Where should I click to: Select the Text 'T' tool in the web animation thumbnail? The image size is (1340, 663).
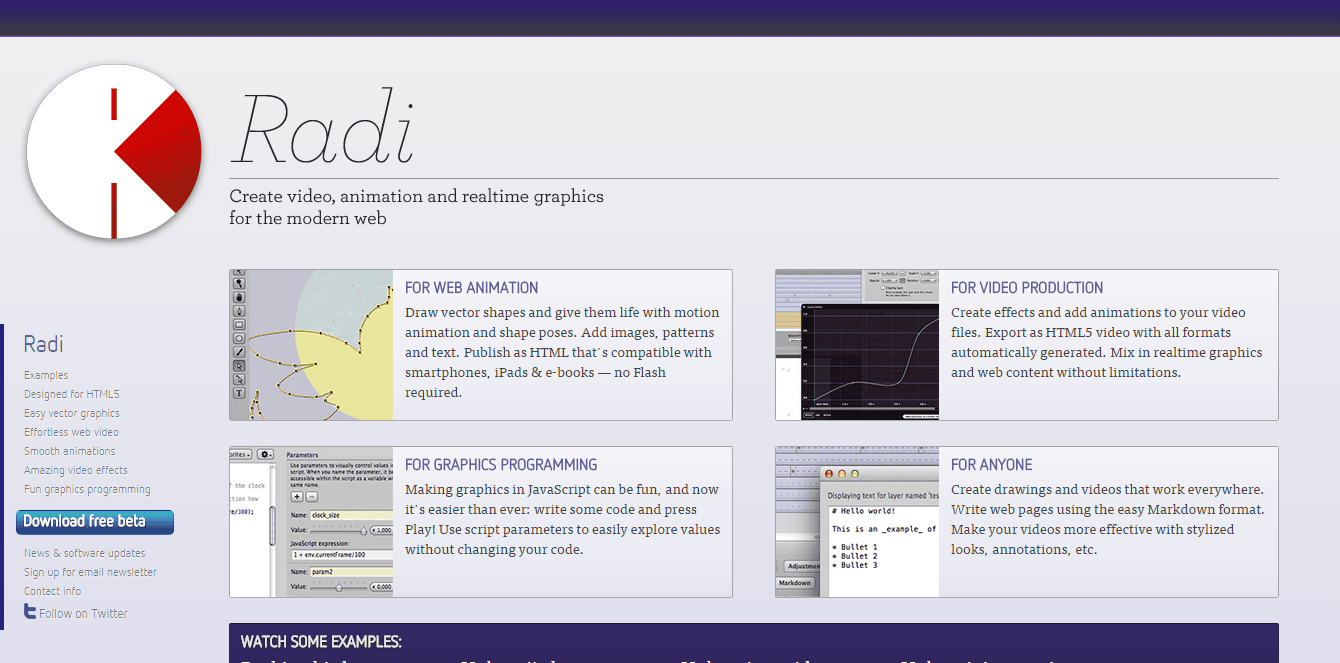pyautogui.click(x=239, y=393)
